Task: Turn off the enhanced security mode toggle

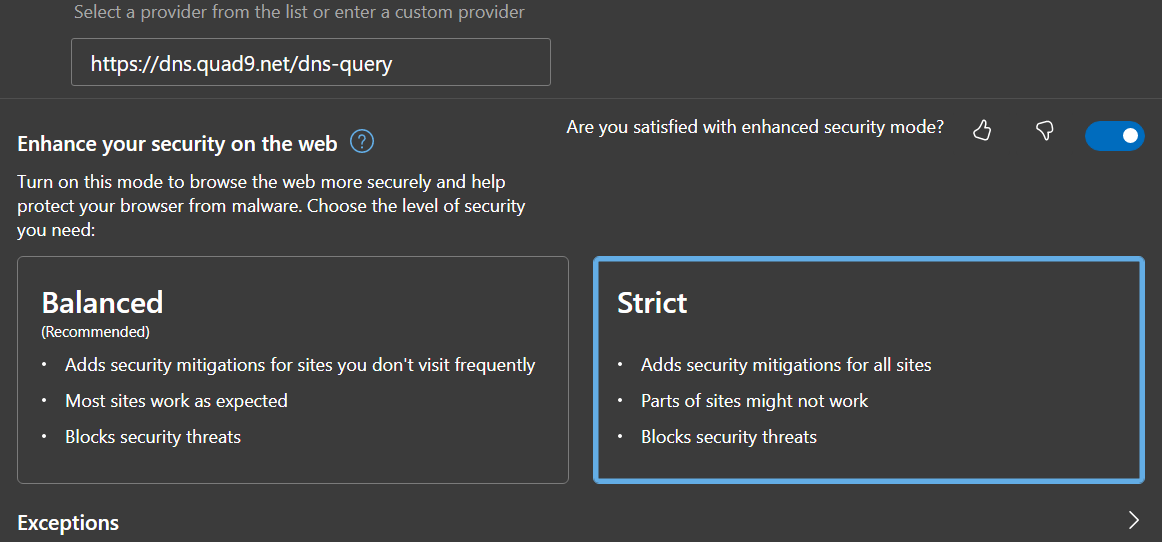Action: tap(1114, 136)
